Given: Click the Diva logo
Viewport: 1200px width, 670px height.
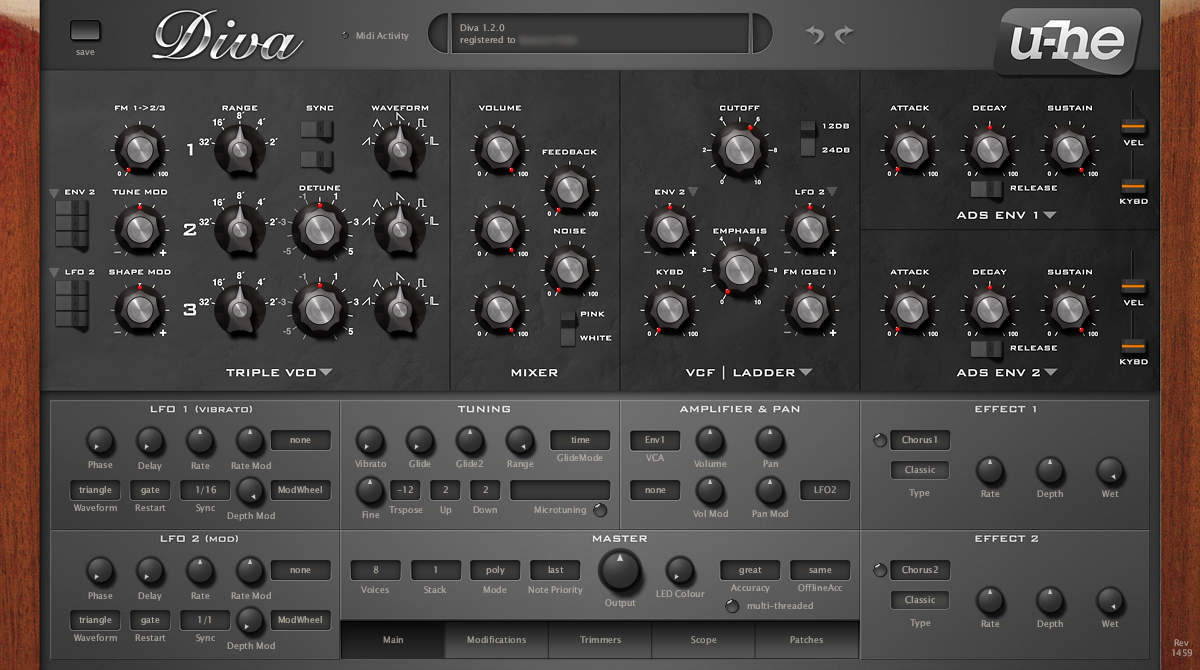Looking at the screenshot, I should coord(227,37).
